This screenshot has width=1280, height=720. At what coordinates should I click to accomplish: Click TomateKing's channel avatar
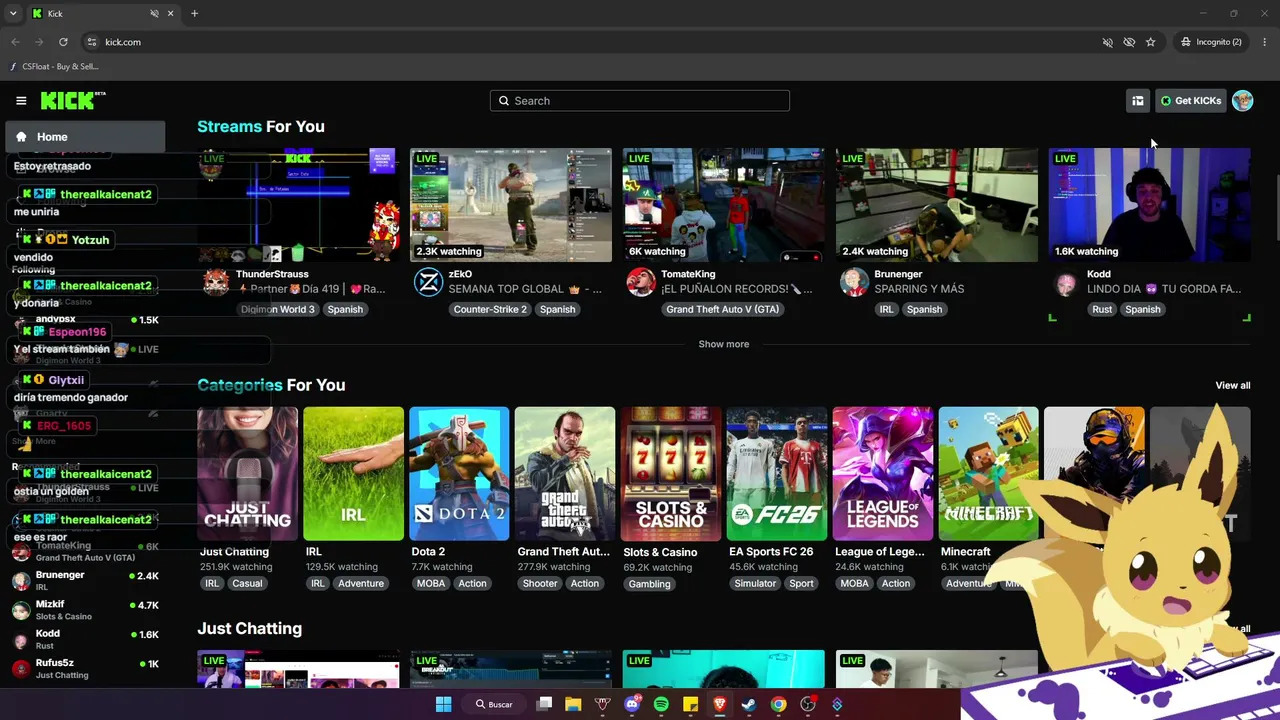click(x=641, y=282)
